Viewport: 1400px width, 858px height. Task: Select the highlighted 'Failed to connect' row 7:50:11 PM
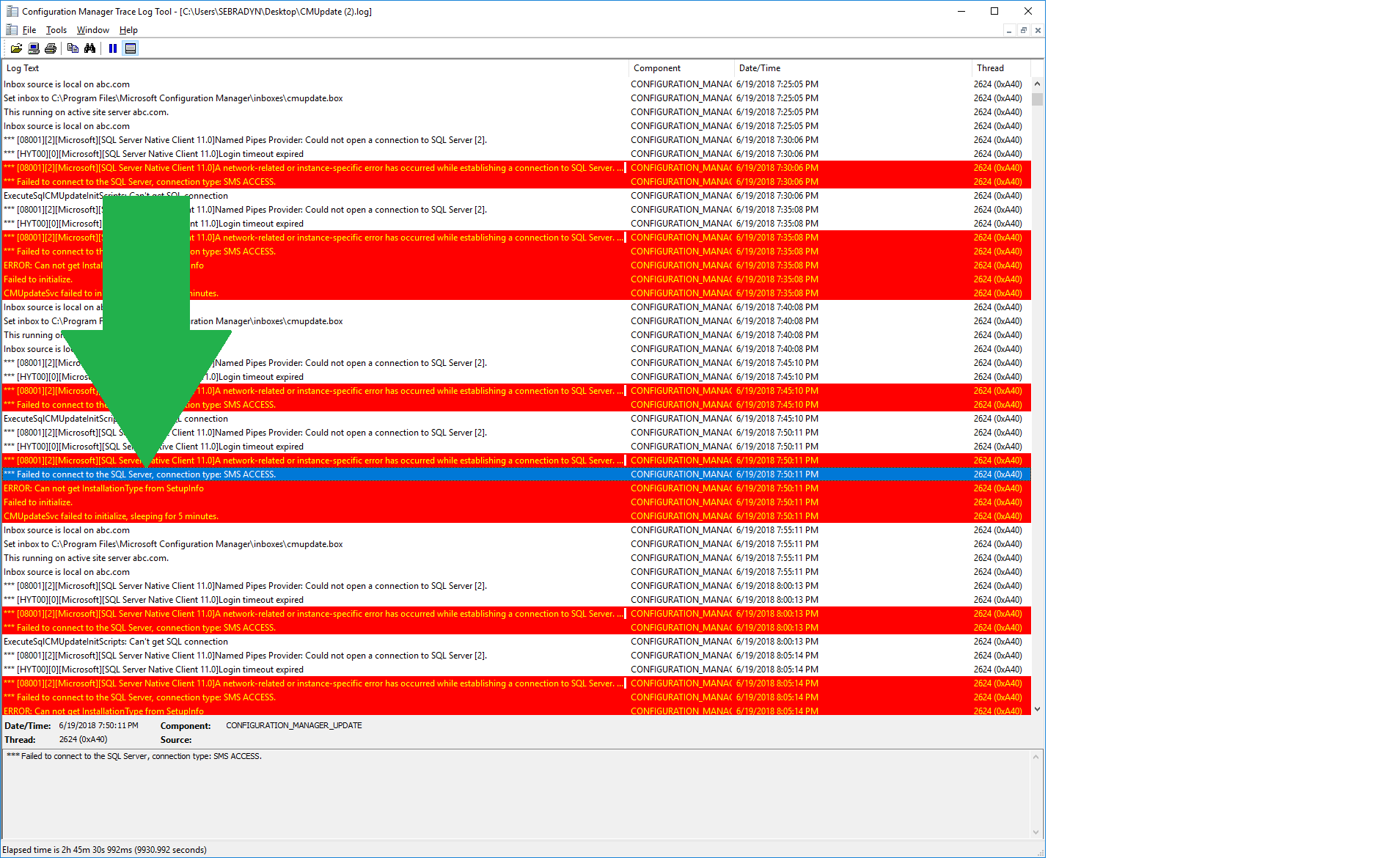click(x=516, y=474)
